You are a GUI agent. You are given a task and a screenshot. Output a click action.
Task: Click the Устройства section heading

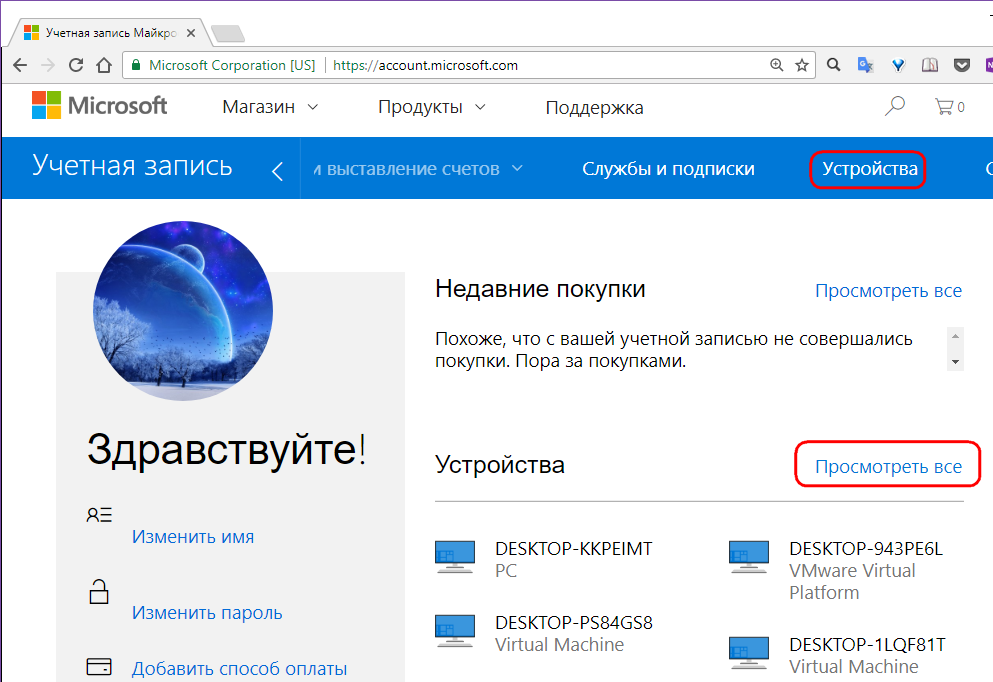point(500,465)
